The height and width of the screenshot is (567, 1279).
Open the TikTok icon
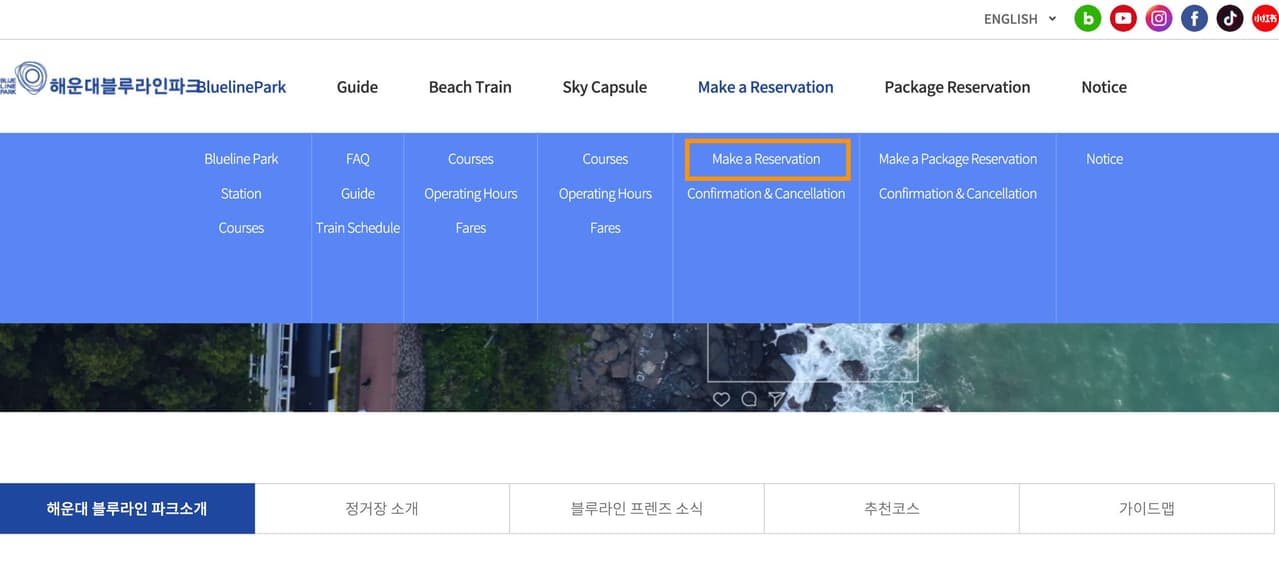1230,18
